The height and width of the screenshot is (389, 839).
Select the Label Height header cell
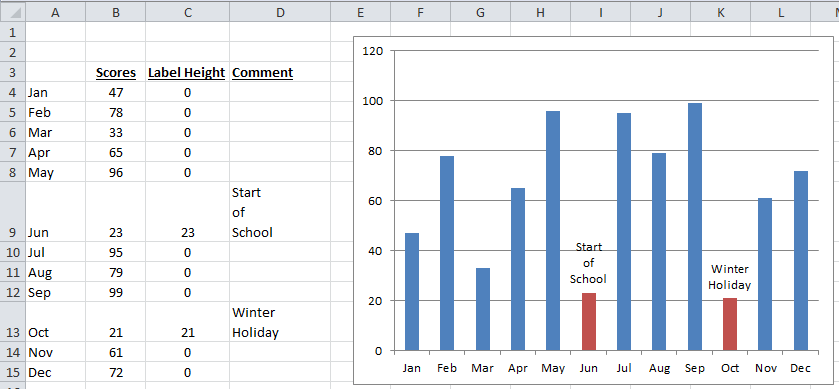[x=187, y=72]
